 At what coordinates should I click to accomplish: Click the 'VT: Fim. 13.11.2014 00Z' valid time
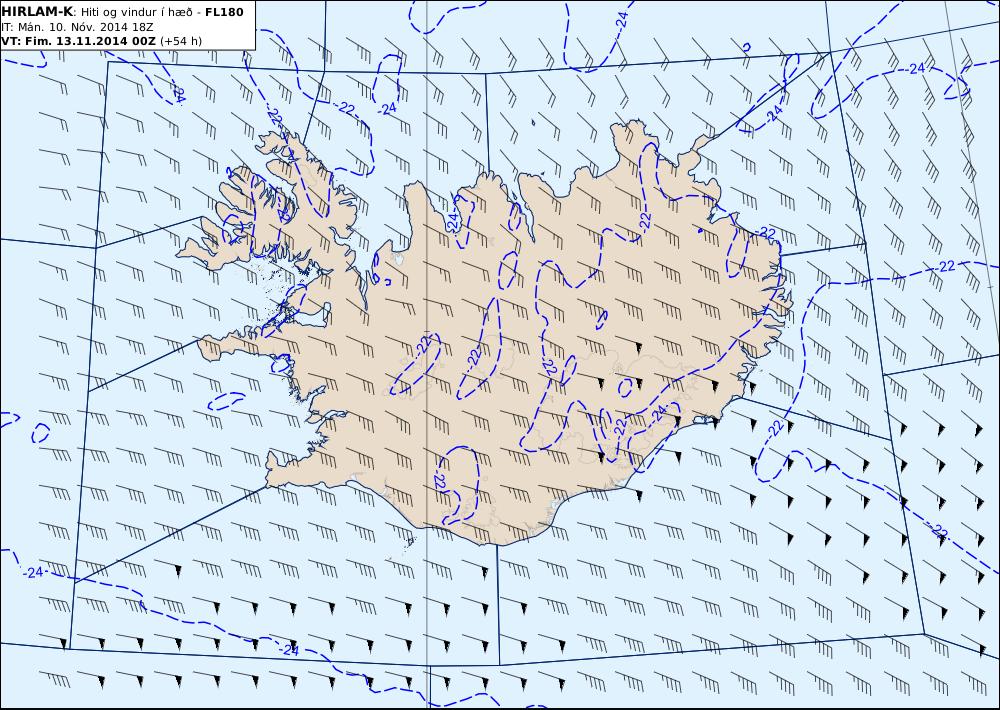[x=78, y=41]
